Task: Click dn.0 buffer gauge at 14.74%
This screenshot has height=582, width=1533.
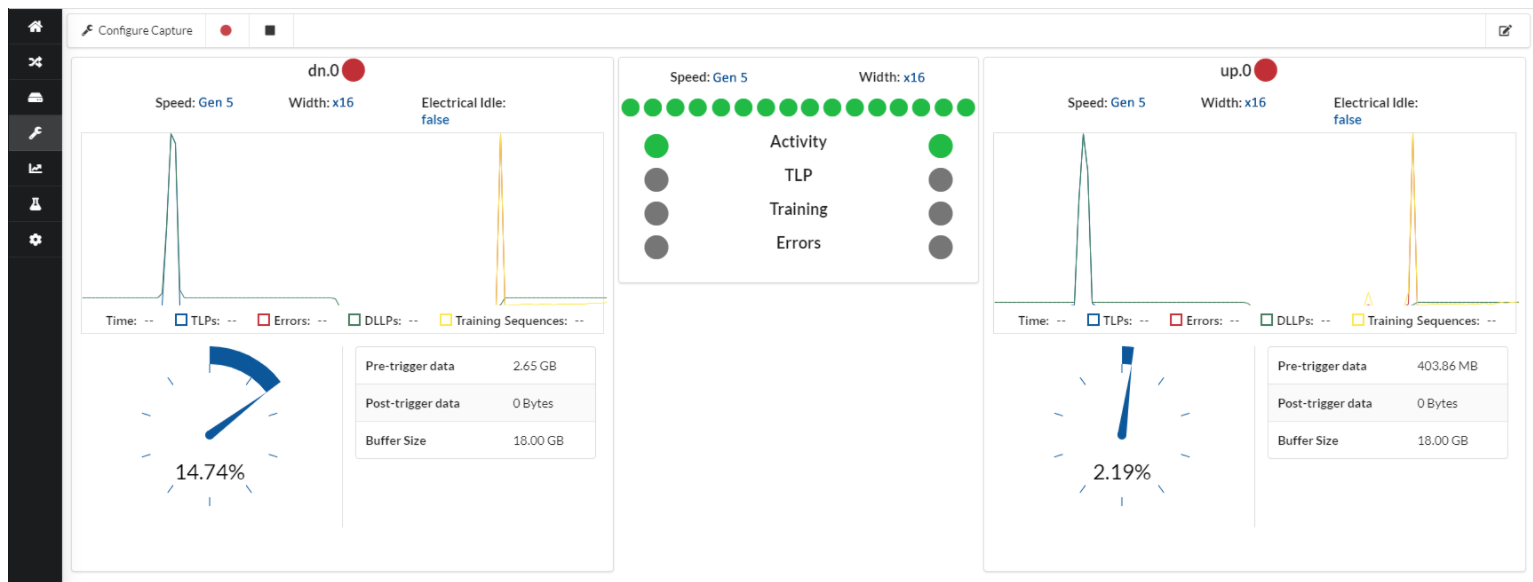Action: pyautogui.click(x=209, y=427)
